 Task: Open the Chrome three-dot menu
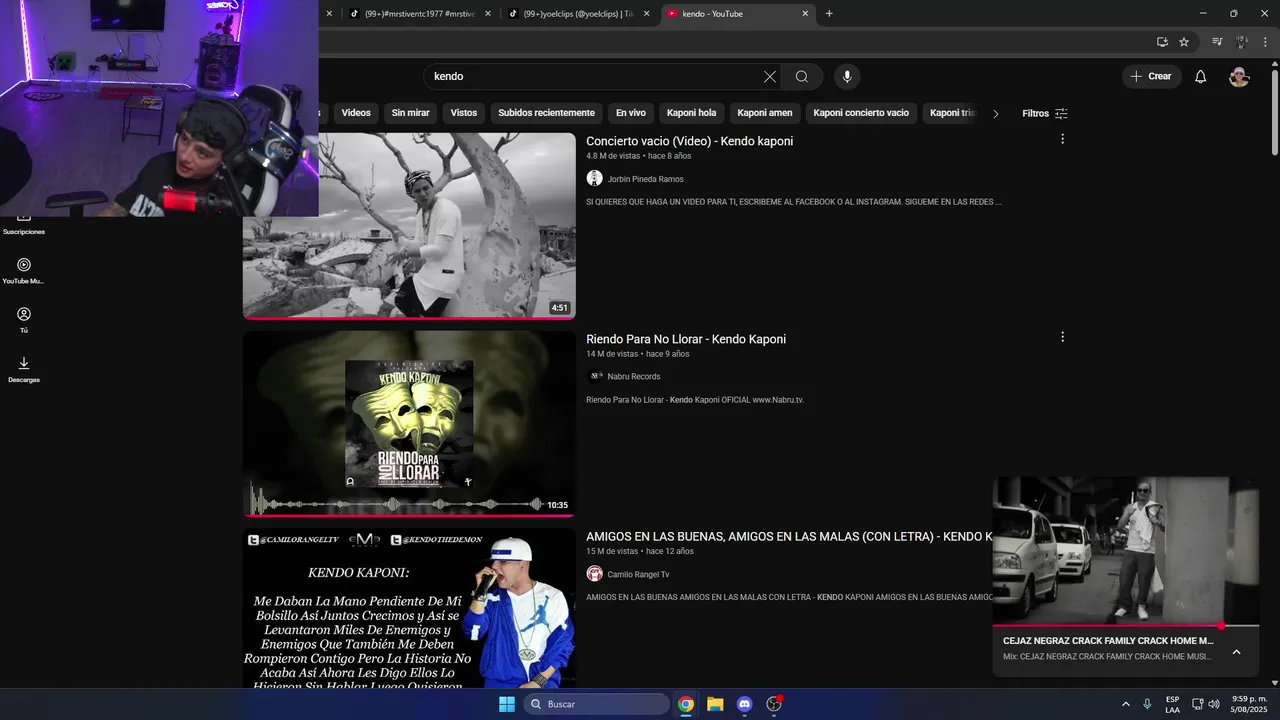(1265, 42)
